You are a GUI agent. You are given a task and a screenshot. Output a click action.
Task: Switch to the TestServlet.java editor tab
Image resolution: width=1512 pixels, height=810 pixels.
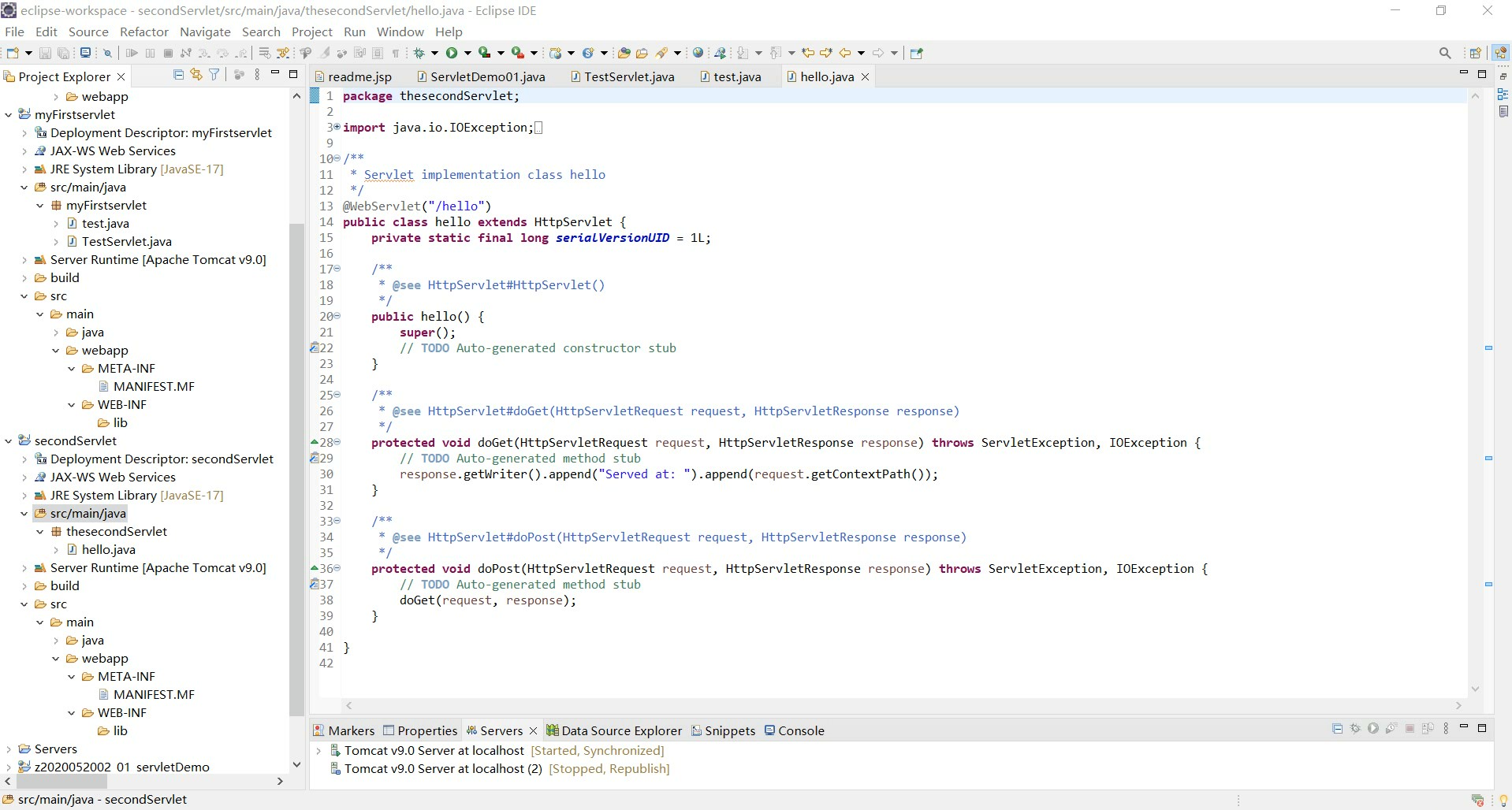point(623,76)
